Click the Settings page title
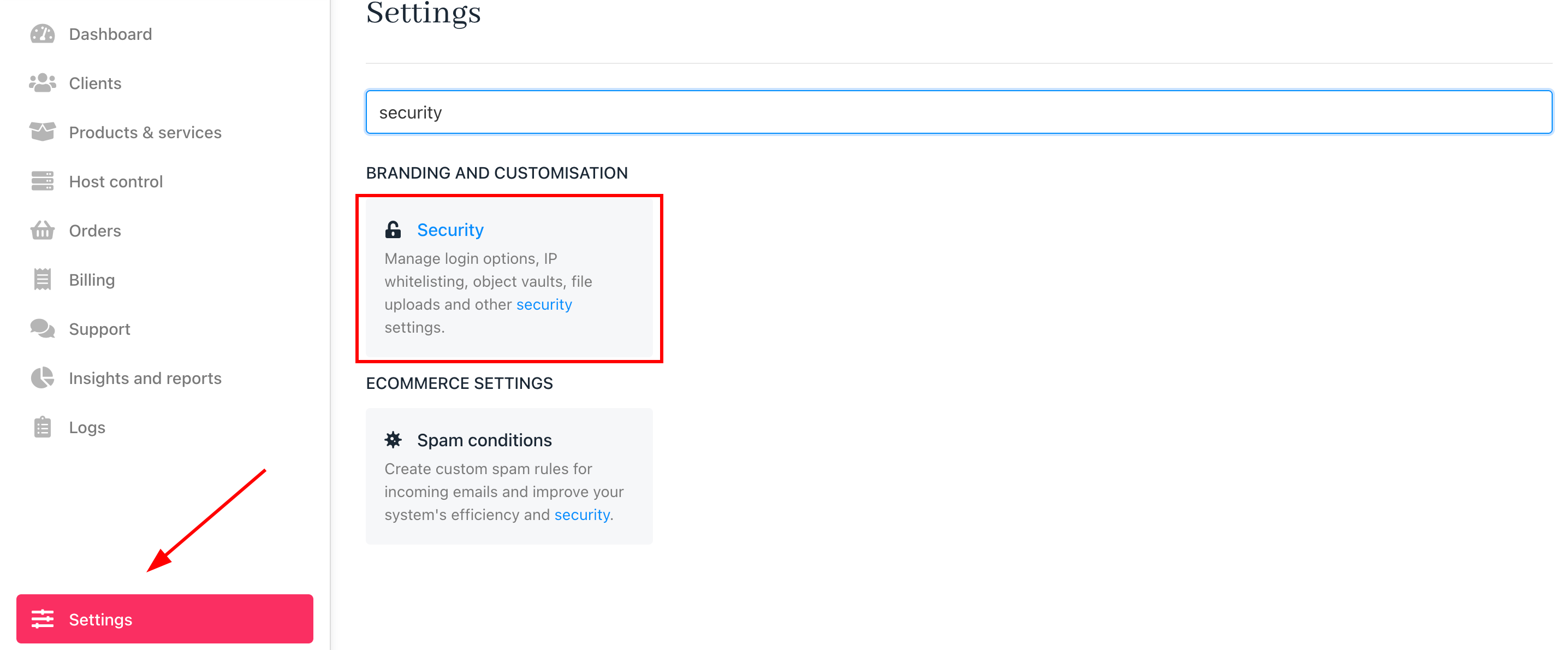This screenshot has width=1568, height=650. pyautogui.click(x=424, y=14)
